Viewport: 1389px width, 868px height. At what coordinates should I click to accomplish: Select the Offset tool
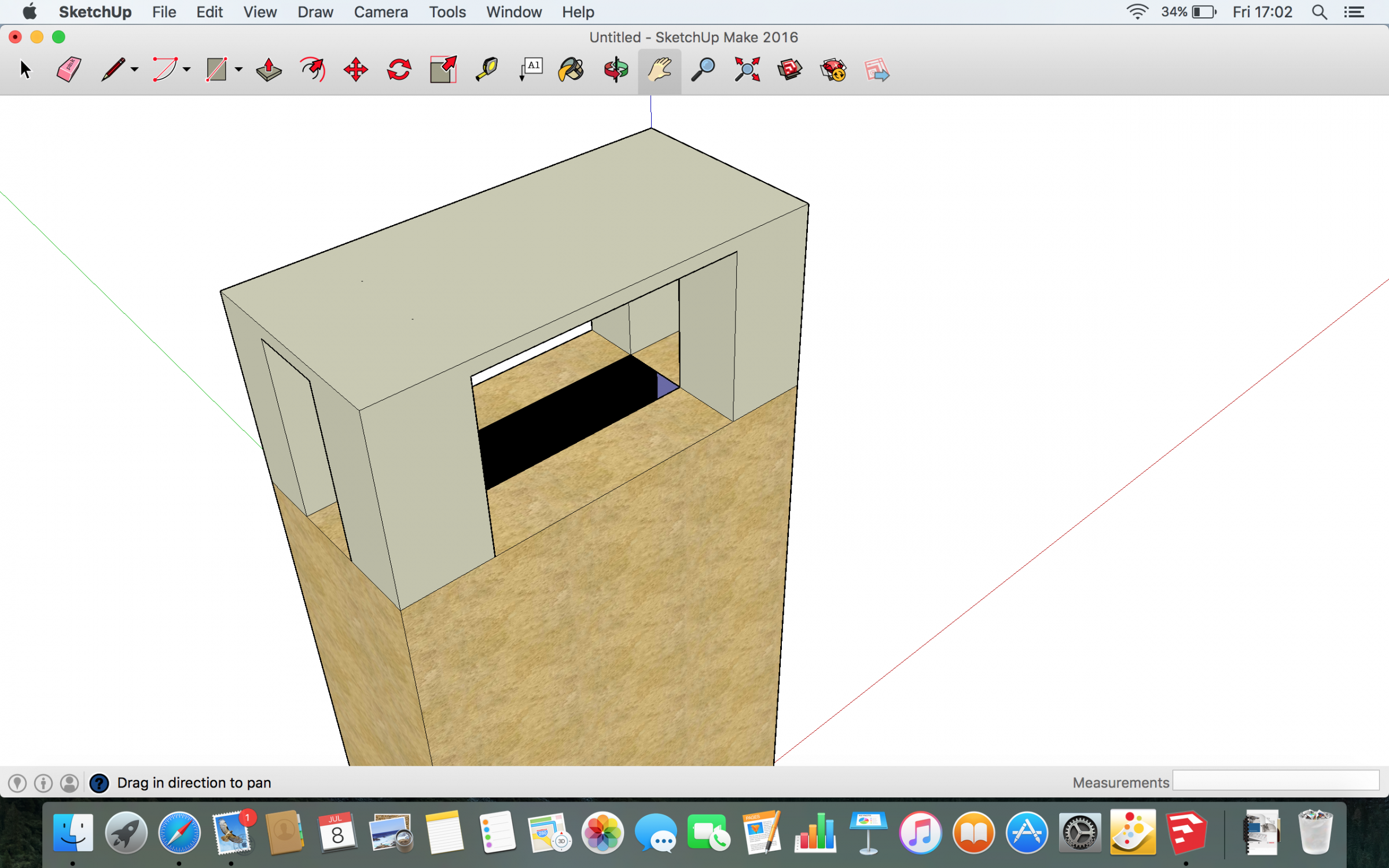[313, 70]
